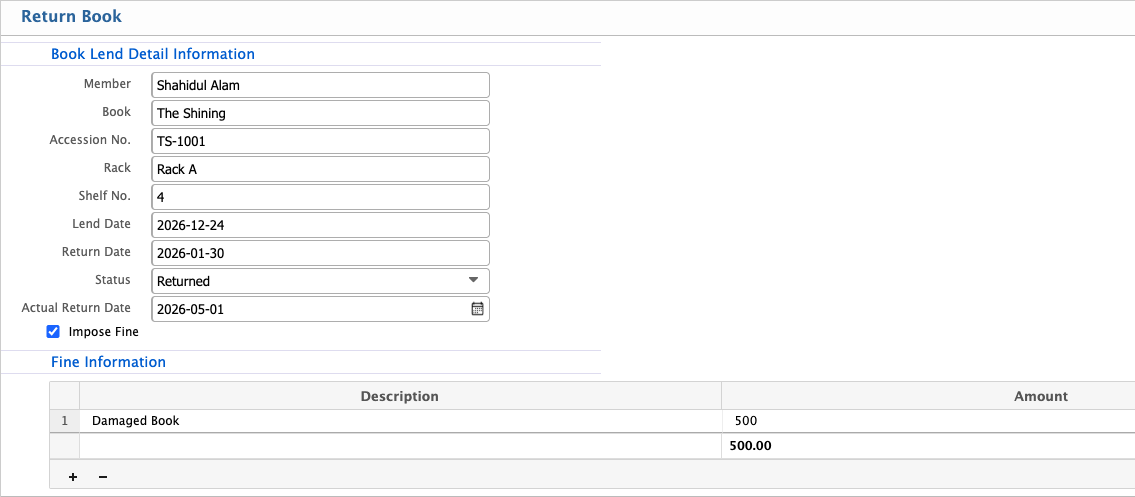Image resolution: width=1135 pixels, height=497 pixels.
Task: Click the Book title field
Action: tap(320, 113)
